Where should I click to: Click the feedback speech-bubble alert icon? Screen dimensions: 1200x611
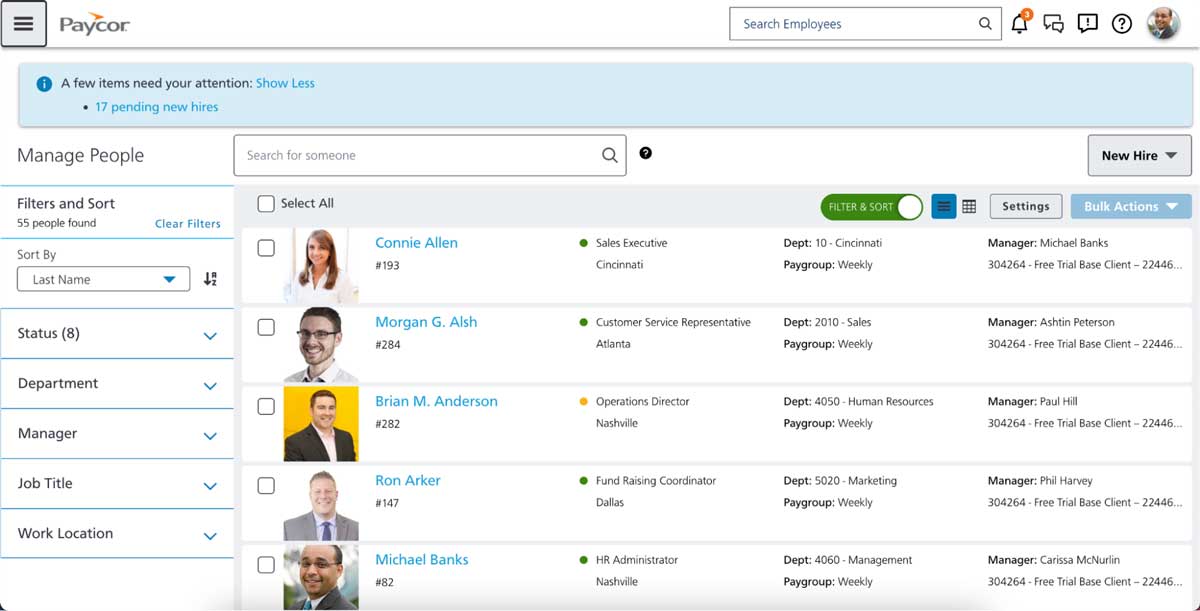(1087, 23)
